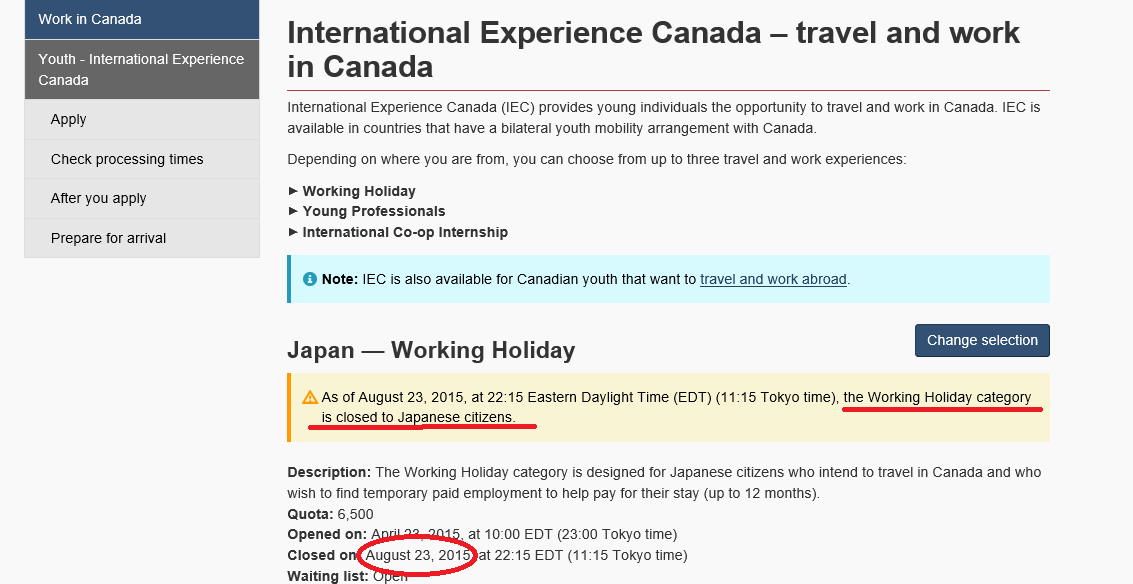Go to the Apply sidebar page
1133x584 pixels.
tap(69, 119)
